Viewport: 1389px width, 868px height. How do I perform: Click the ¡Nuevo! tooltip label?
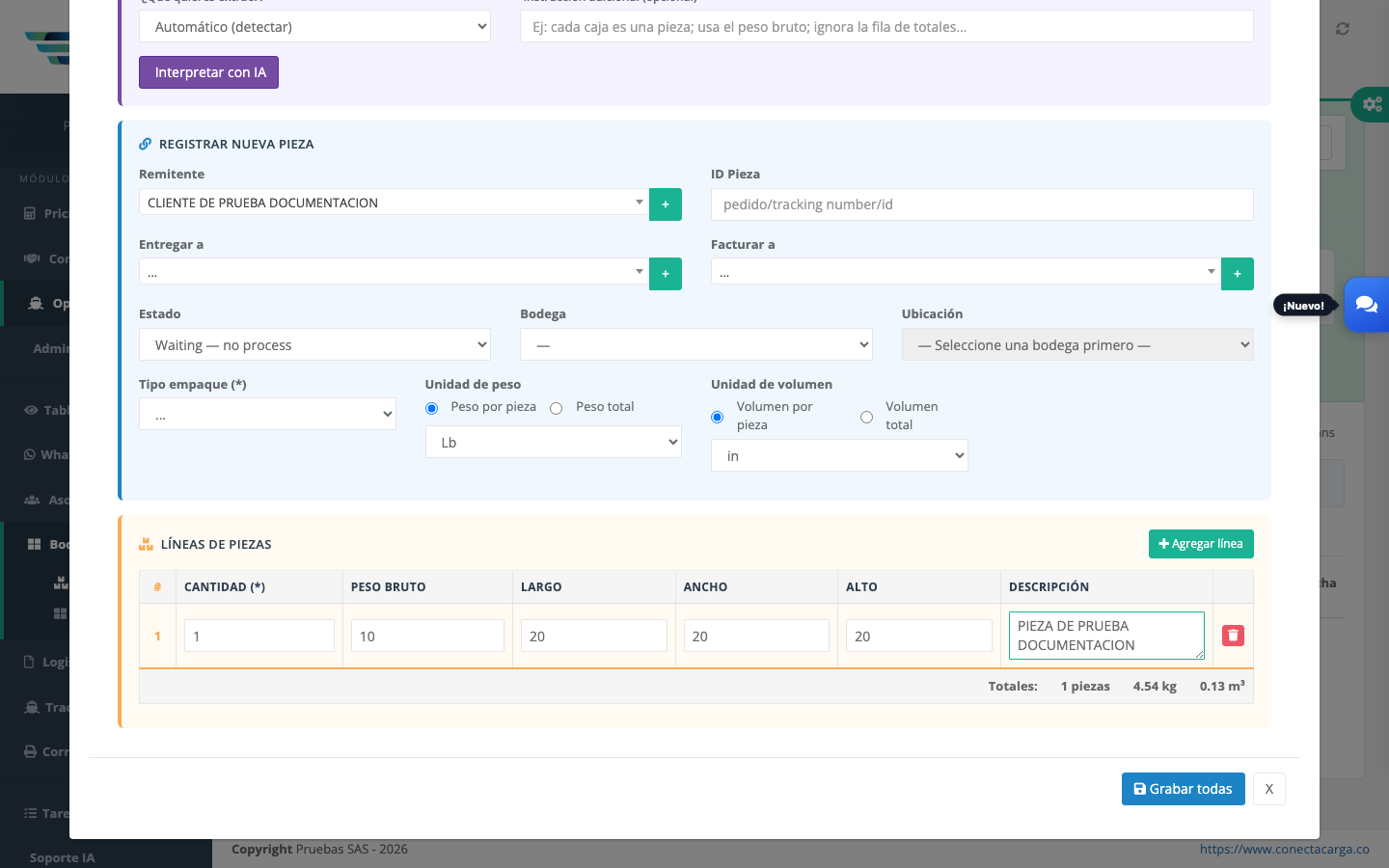pos(1304,306)
